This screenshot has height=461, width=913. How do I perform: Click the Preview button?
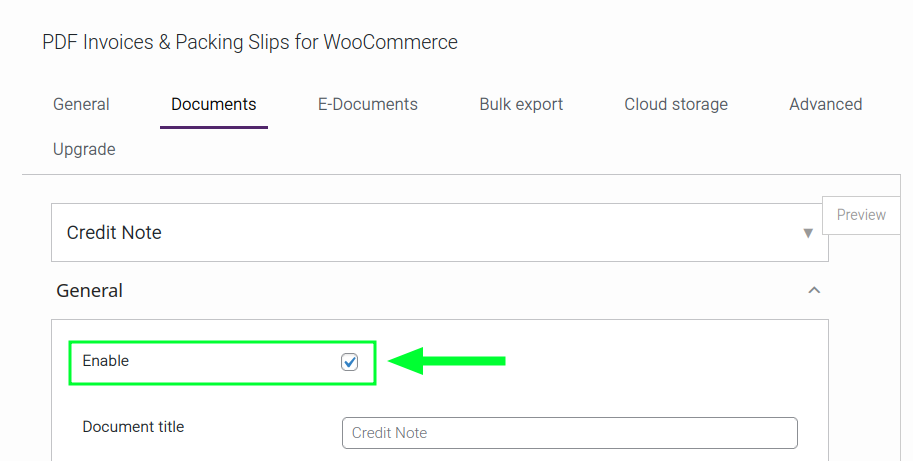(x=861, y=215)
